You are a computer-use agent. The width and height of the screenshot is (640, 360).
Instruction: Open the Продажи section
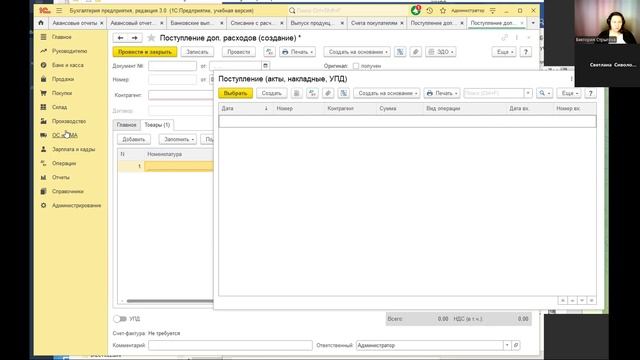pyautogui.click(x=63, y=79)
